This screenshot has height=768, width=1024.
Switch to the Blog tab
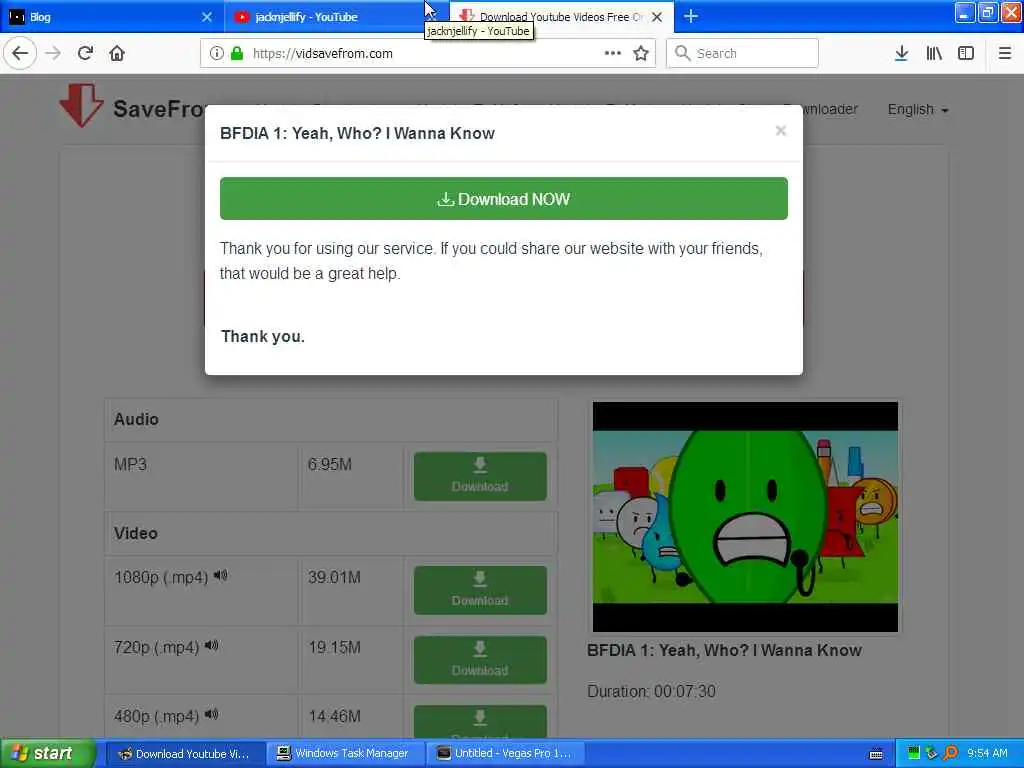(111, 17)
